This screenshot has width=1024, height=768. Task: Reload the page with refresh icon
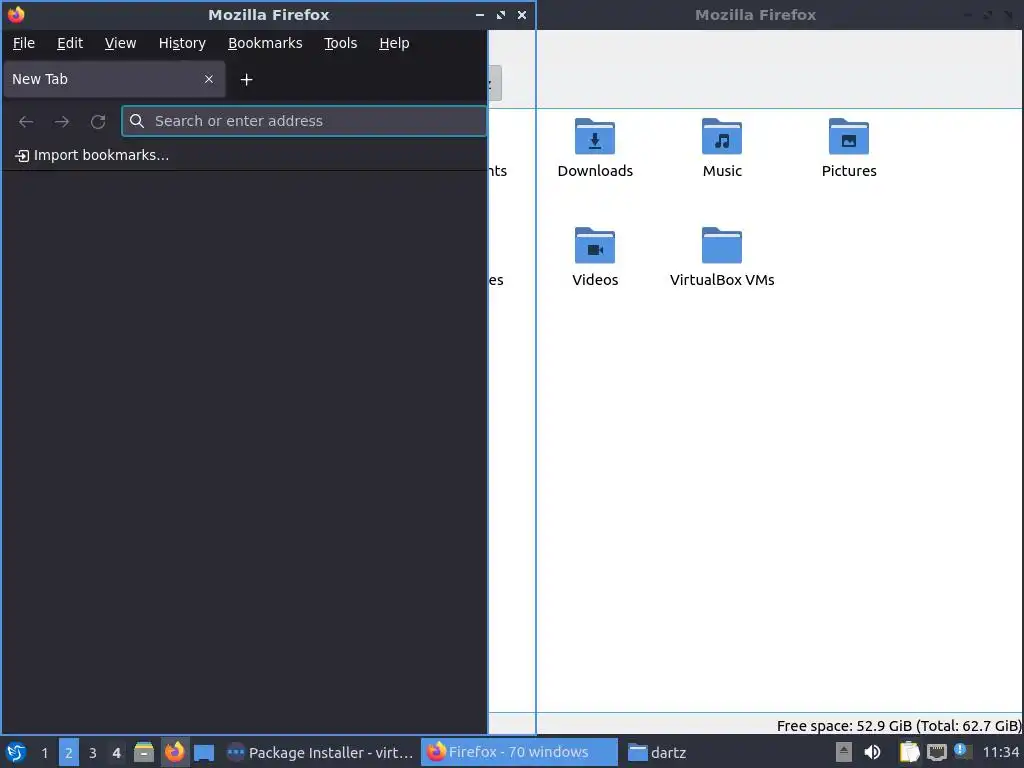[x=98, y=121]
